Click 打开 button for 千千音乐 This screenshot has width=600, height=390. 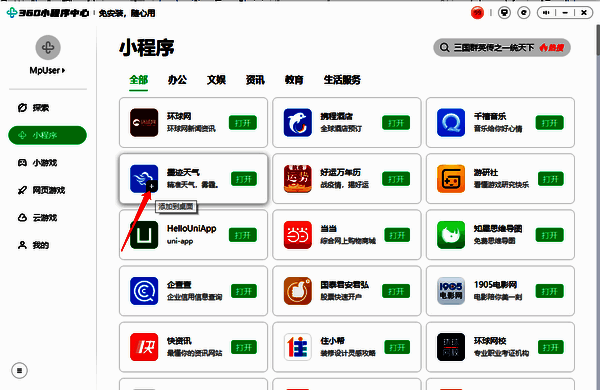pos(549,122)
